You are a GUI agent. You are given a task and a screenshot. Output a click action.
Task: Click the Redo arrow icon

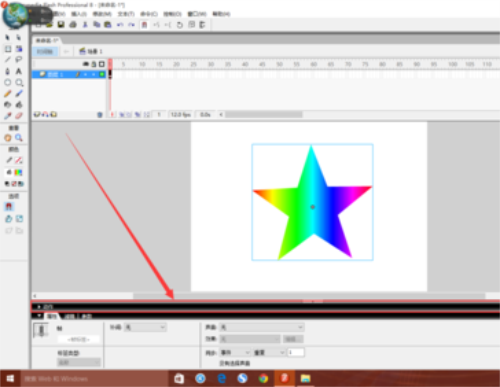(132, 25)
